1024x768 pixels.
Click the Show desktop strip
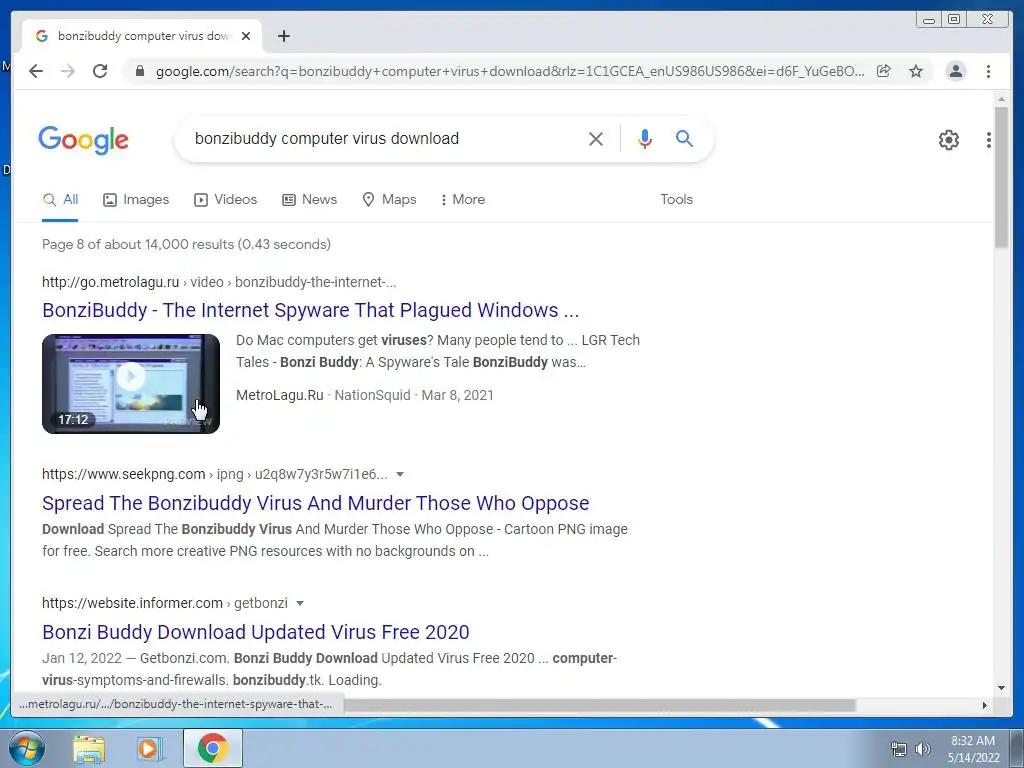[1019, 749]
